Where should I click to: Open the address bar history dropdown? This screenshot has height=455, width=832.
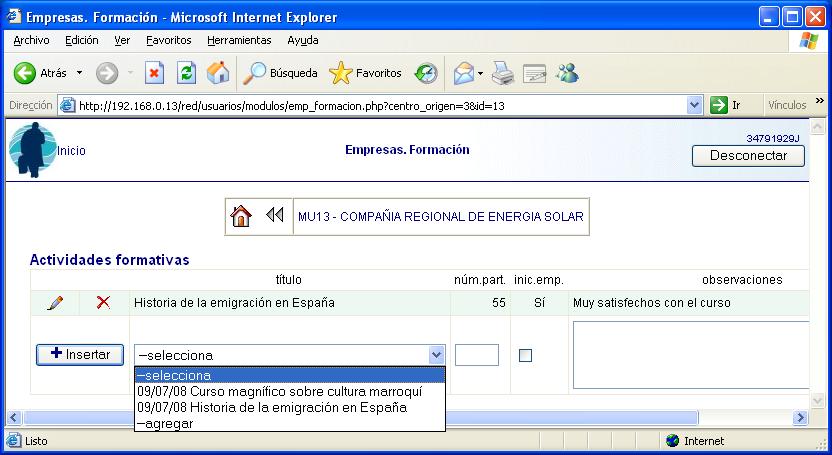695,105
